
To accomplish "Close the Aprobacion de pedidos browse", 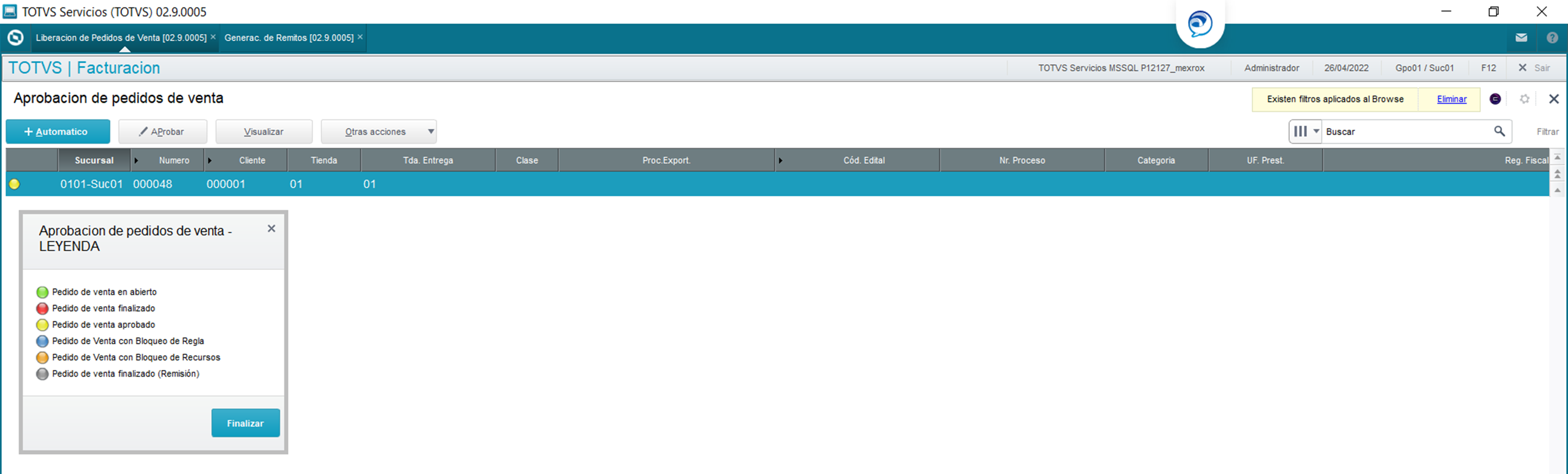I will point(1553,99).
